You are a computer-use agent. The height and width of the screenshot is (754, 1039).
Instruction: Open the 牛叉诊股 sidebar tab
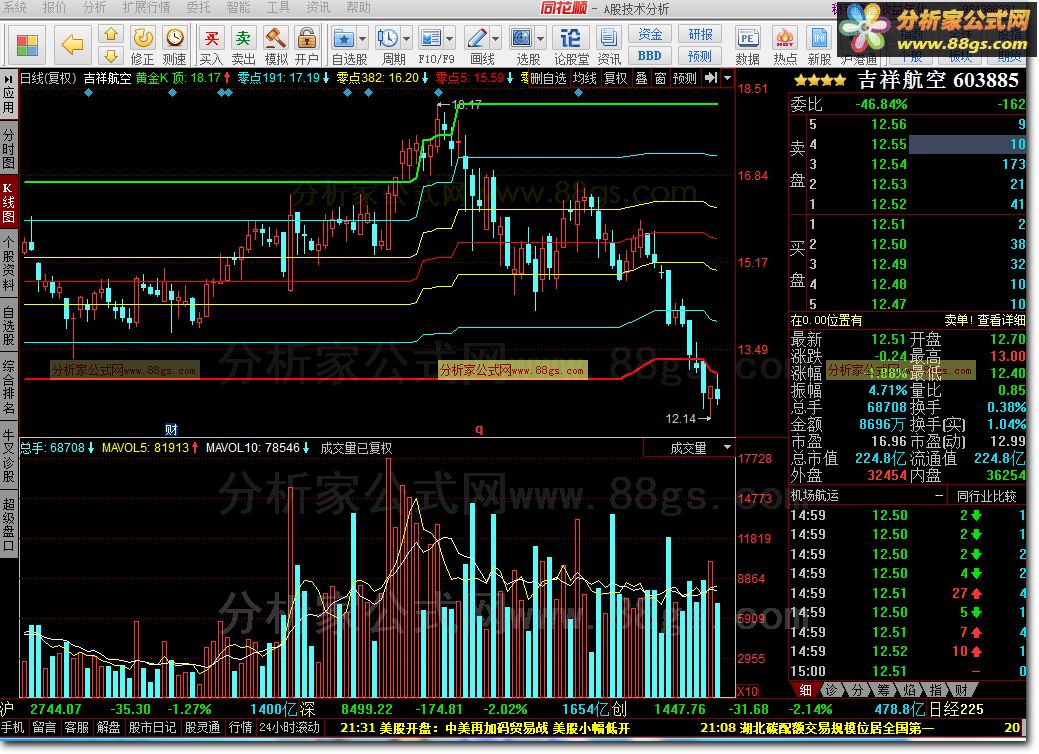pyautogui.click(x=9, y=455)
